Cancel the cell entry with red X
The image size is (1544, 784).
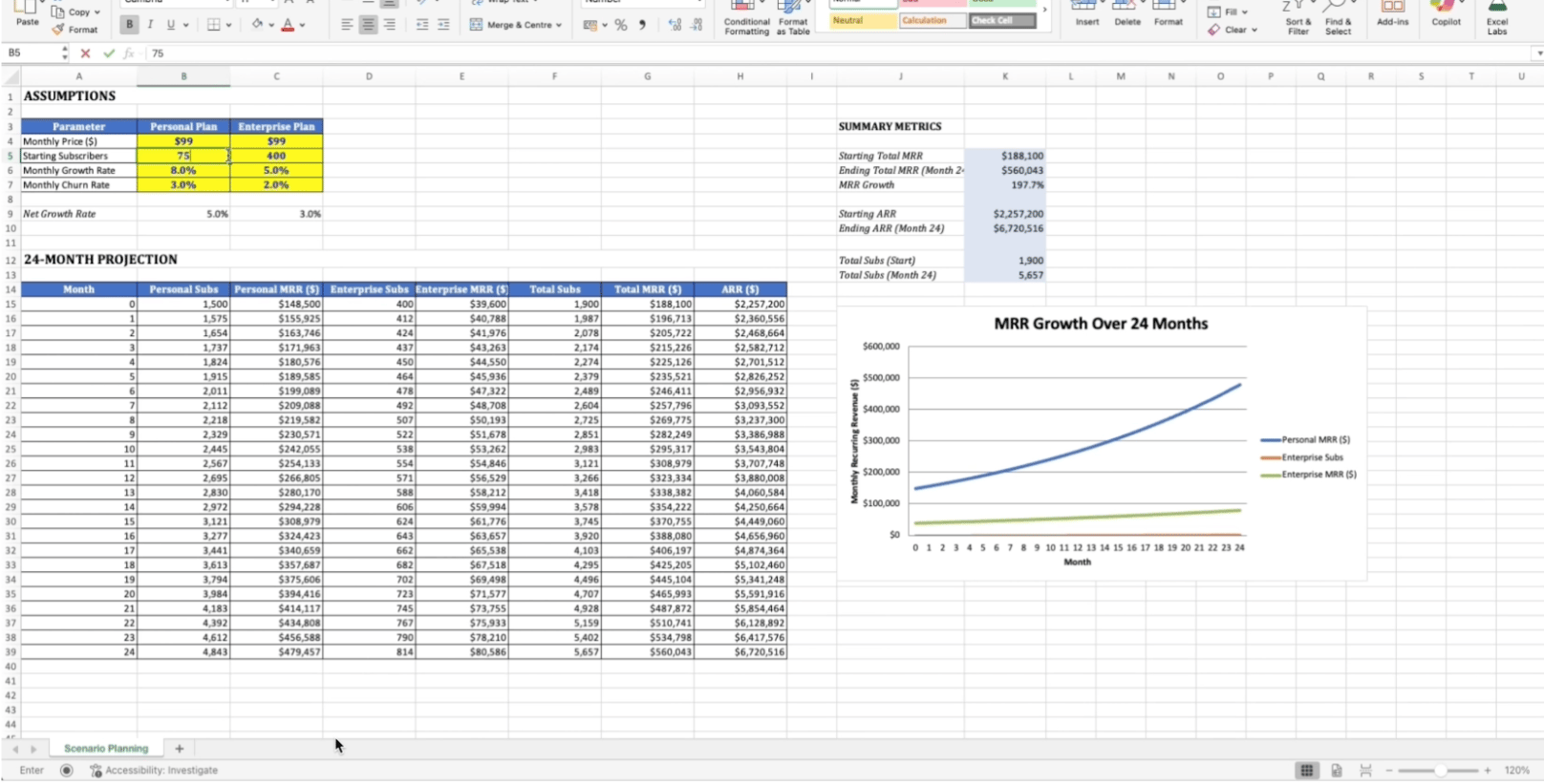86,53
